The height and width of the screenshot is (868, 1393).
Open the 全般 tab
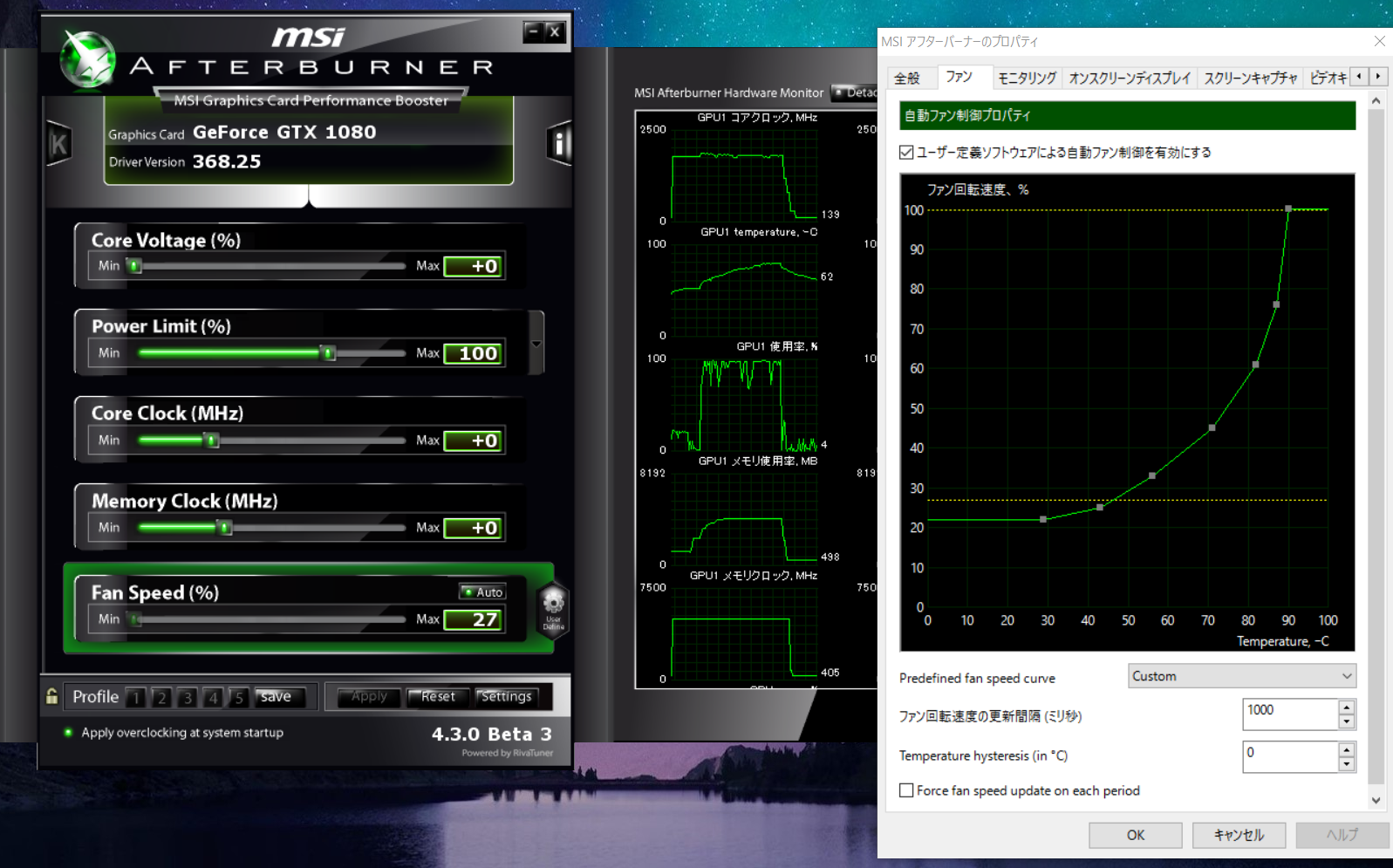tap(908, 78)
